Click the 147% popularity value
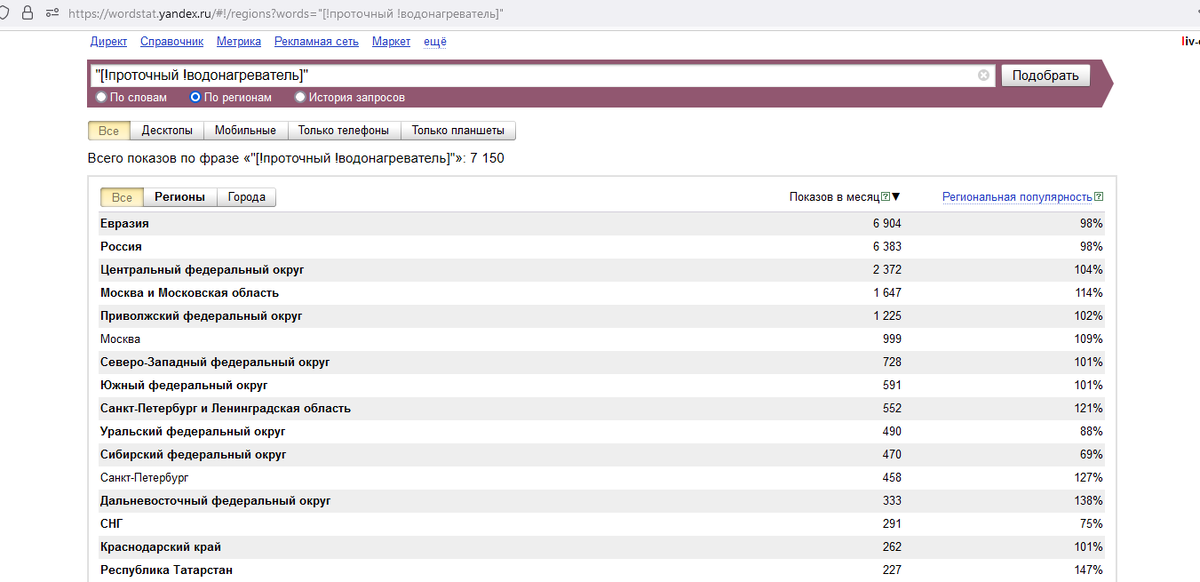Screen dimensions: 1200x582 (x=1090, y=570)
